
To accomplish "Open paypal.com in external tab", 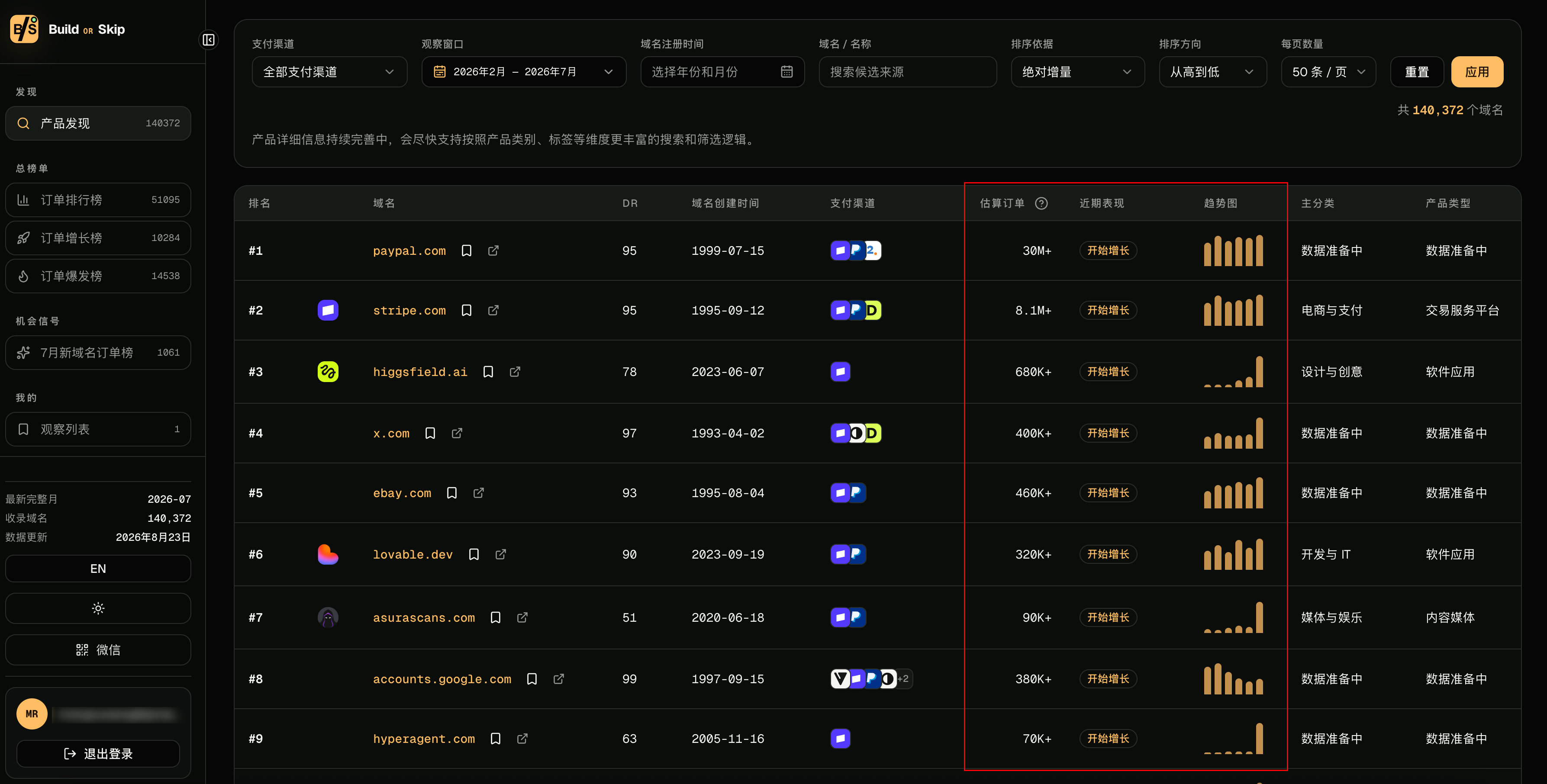I will 493,251.
